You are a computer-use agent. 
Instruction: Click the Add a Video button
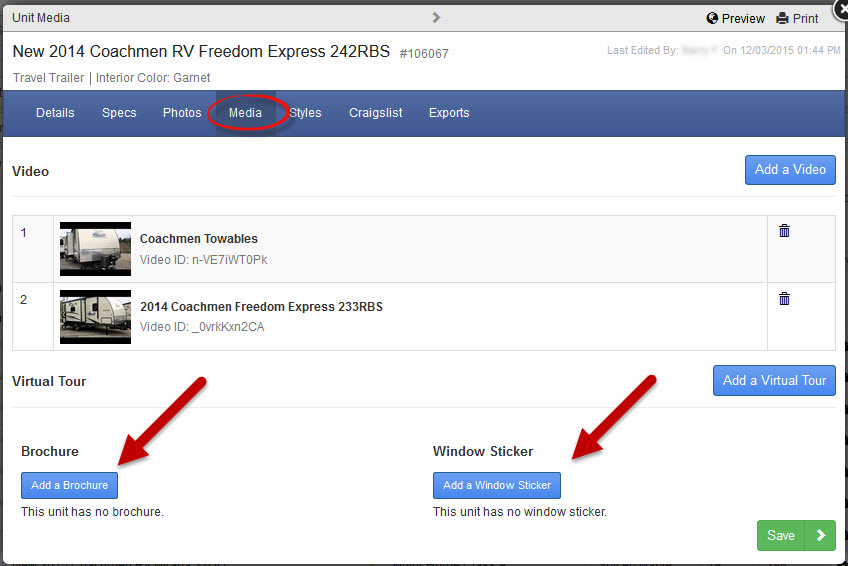click(x=790, y=170)
